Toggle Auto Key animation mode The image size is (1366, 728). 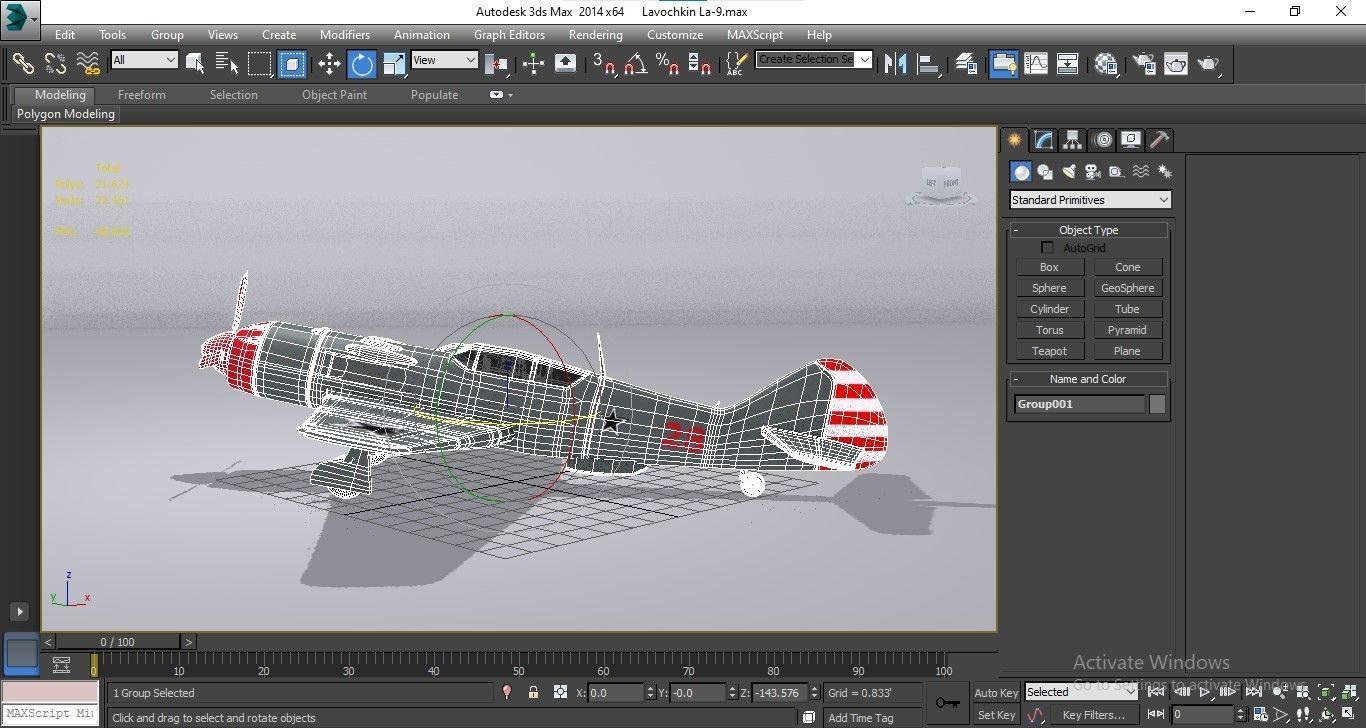(x=996, y=693)
